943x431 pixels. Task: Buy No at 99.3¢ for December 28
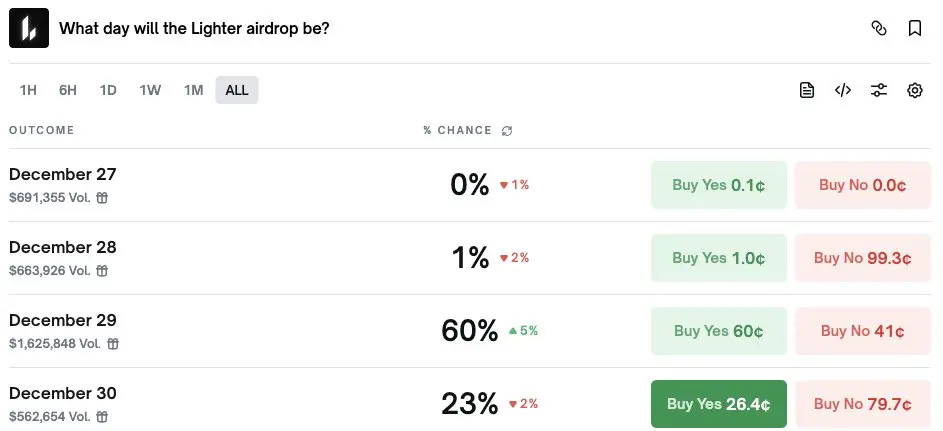(x=862, y=258)
